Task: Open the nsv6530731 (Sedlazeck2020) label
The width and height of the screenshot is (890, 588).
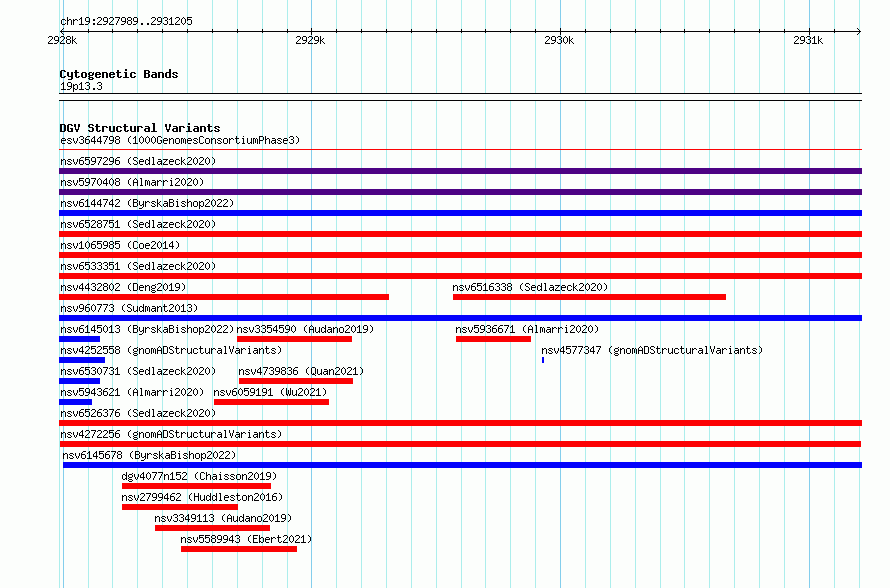Action: coord(138,371)
